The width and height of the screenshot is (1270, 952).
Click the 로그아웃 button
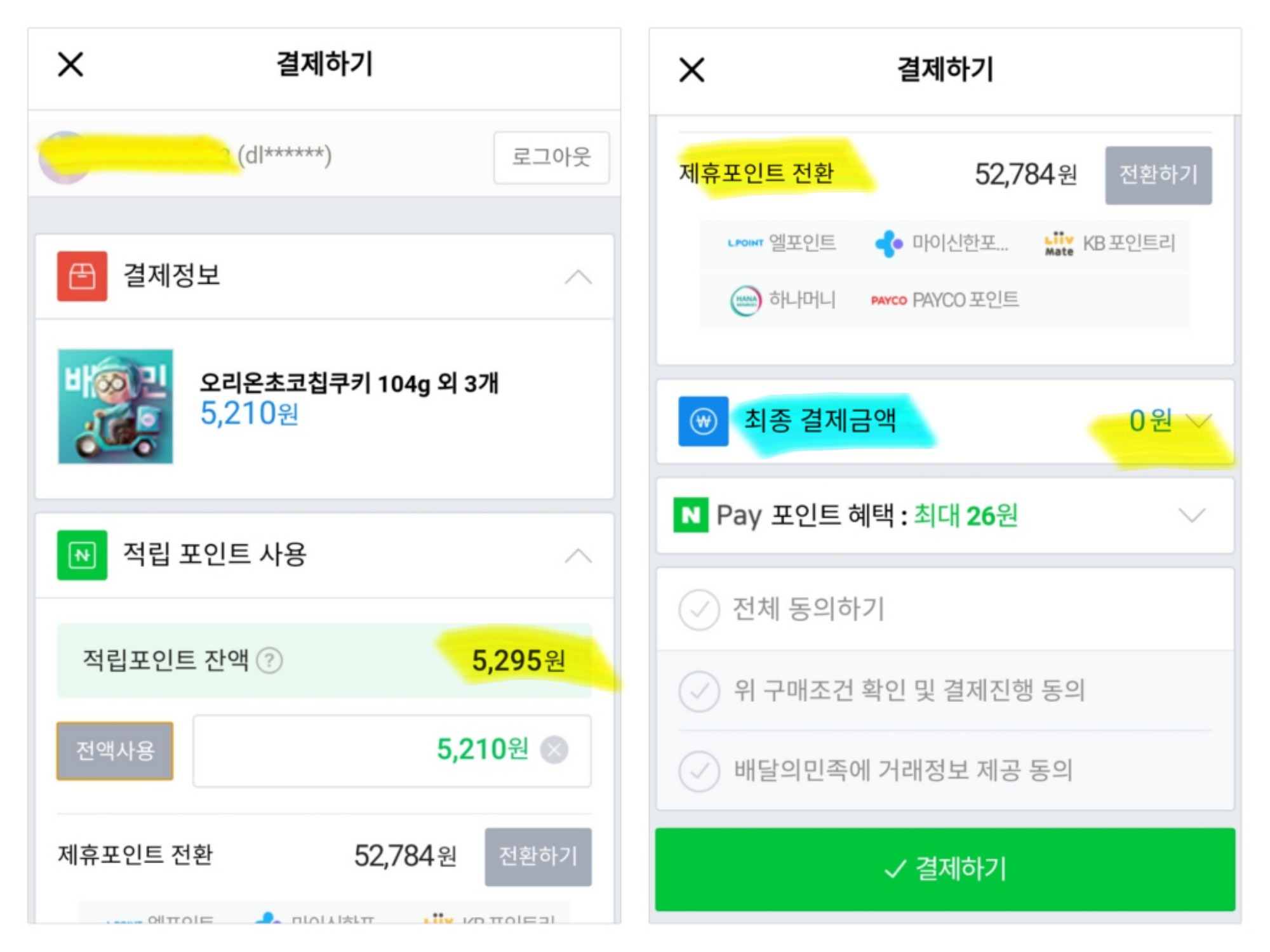pyautogui.click(x=551, y=157)
